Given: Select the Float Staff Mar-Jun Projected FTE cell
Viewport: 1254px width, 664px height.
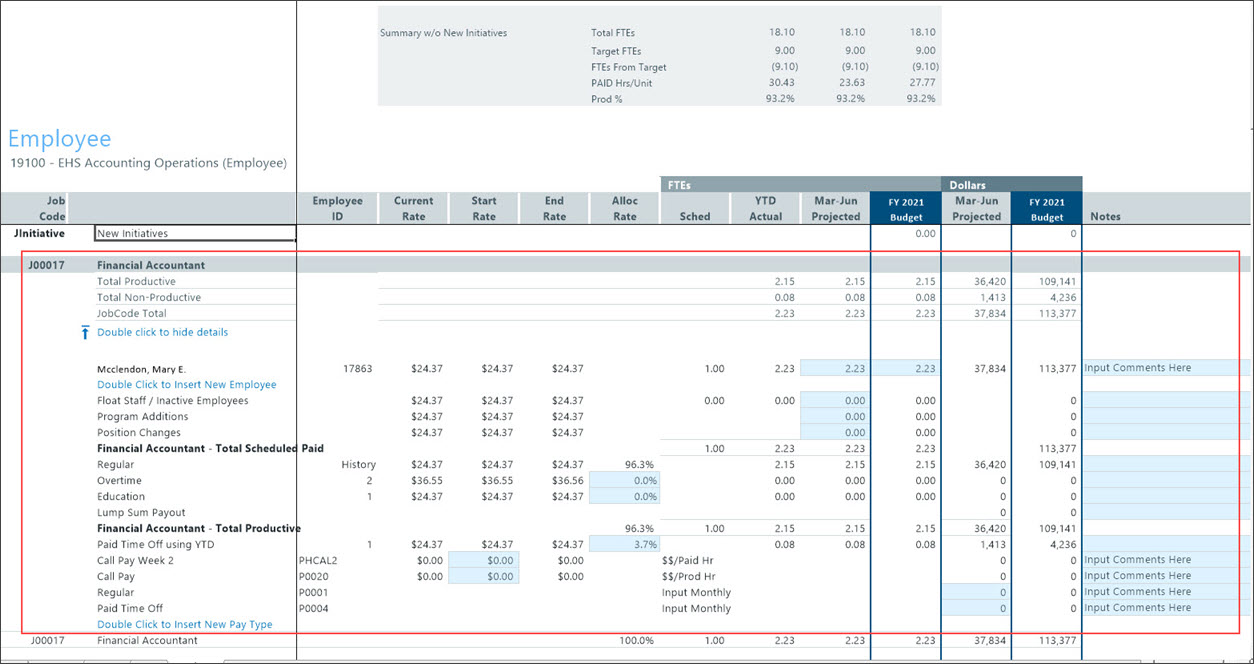Looking at the screenshot, I should pos(835,401).
